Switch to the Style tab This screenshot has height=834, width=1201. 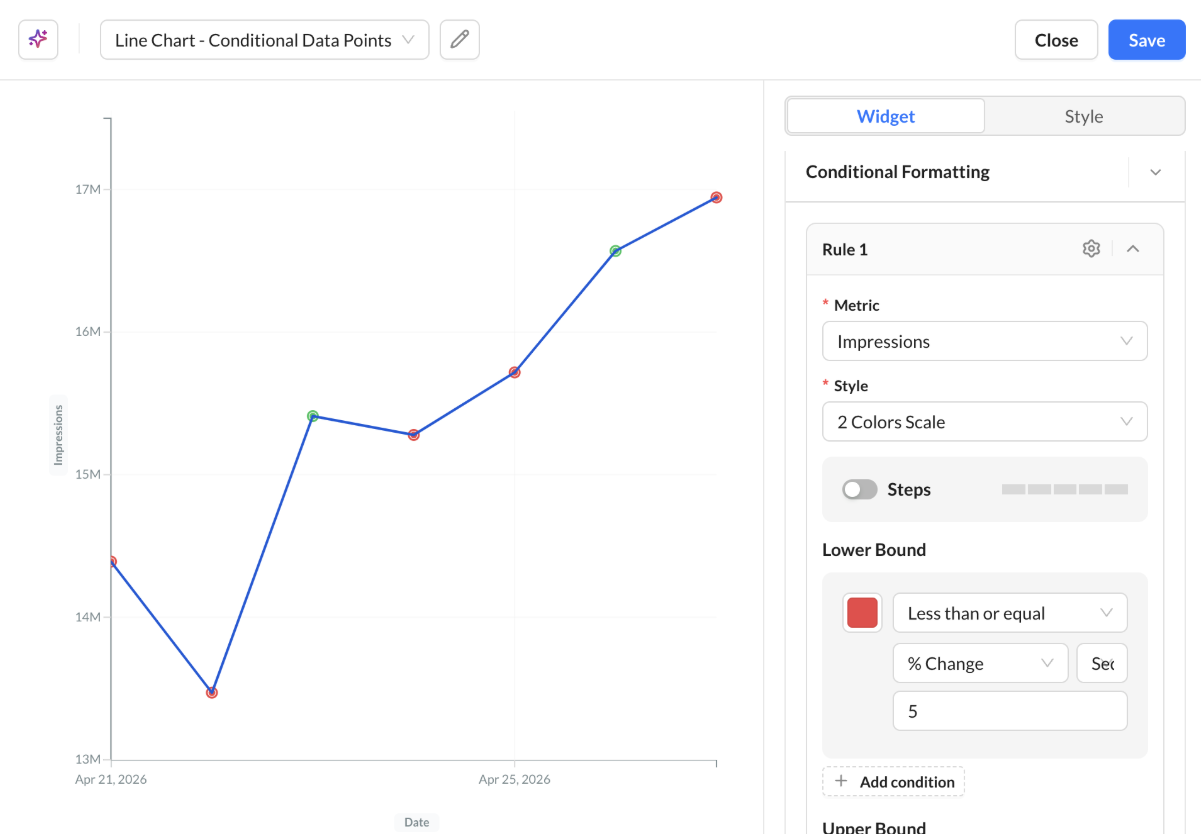[1084, 116]
